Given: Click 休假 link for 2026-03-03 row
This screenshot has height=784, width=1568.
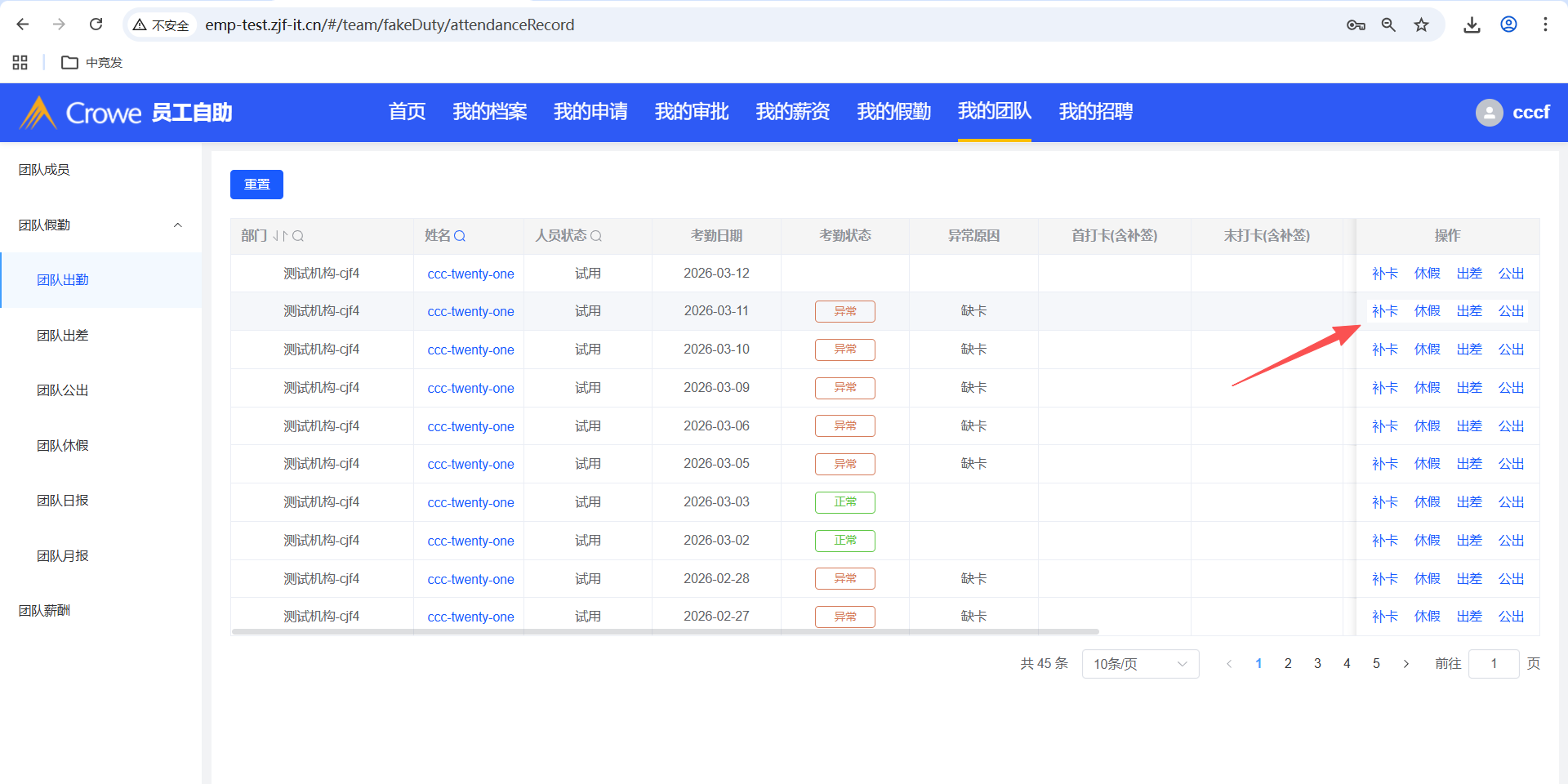Looking at the screenshot, I should coord(1427,502).
